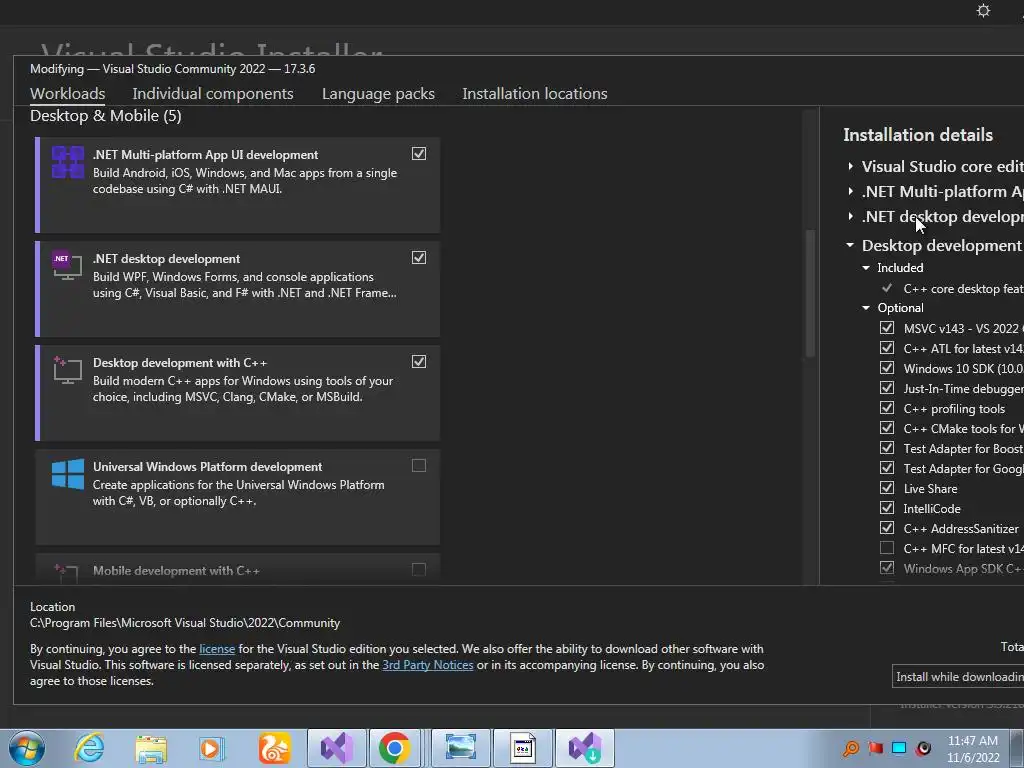Screen dimensions: 1024x768
Task: Uncheck C++ AddressSanitizer option
Action: 887,528
